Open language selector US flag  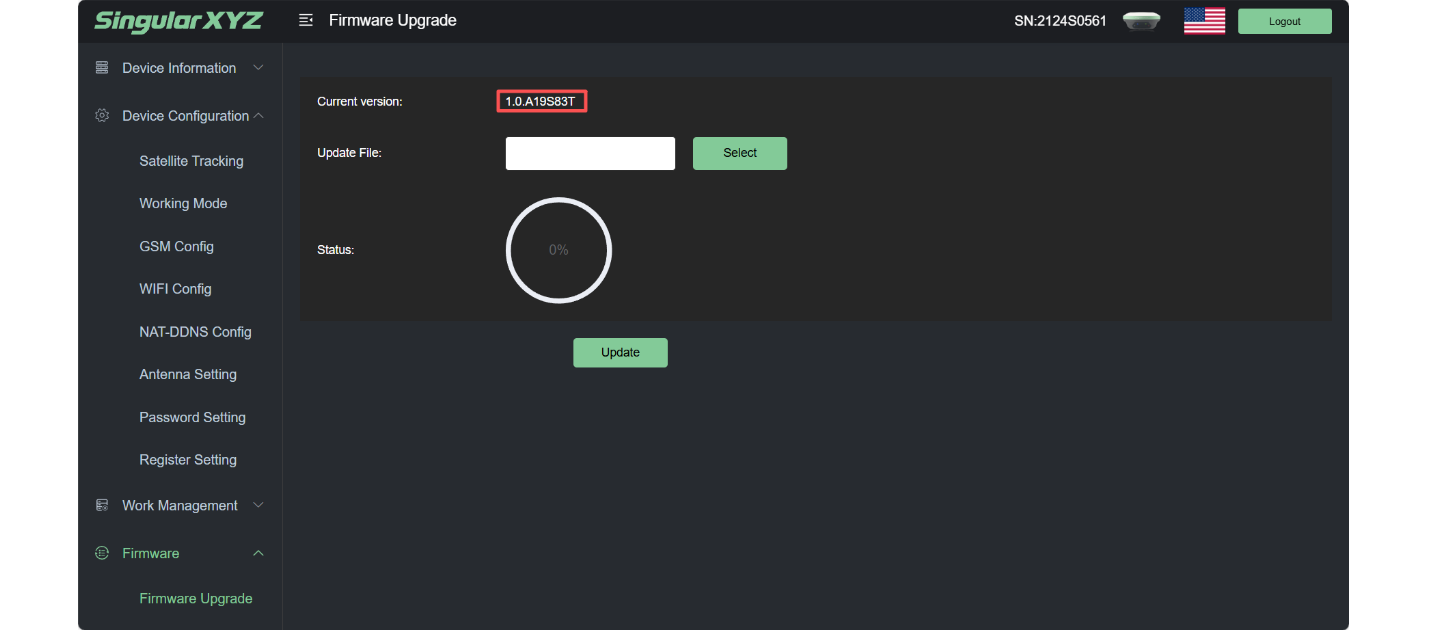coord(1204,21)
